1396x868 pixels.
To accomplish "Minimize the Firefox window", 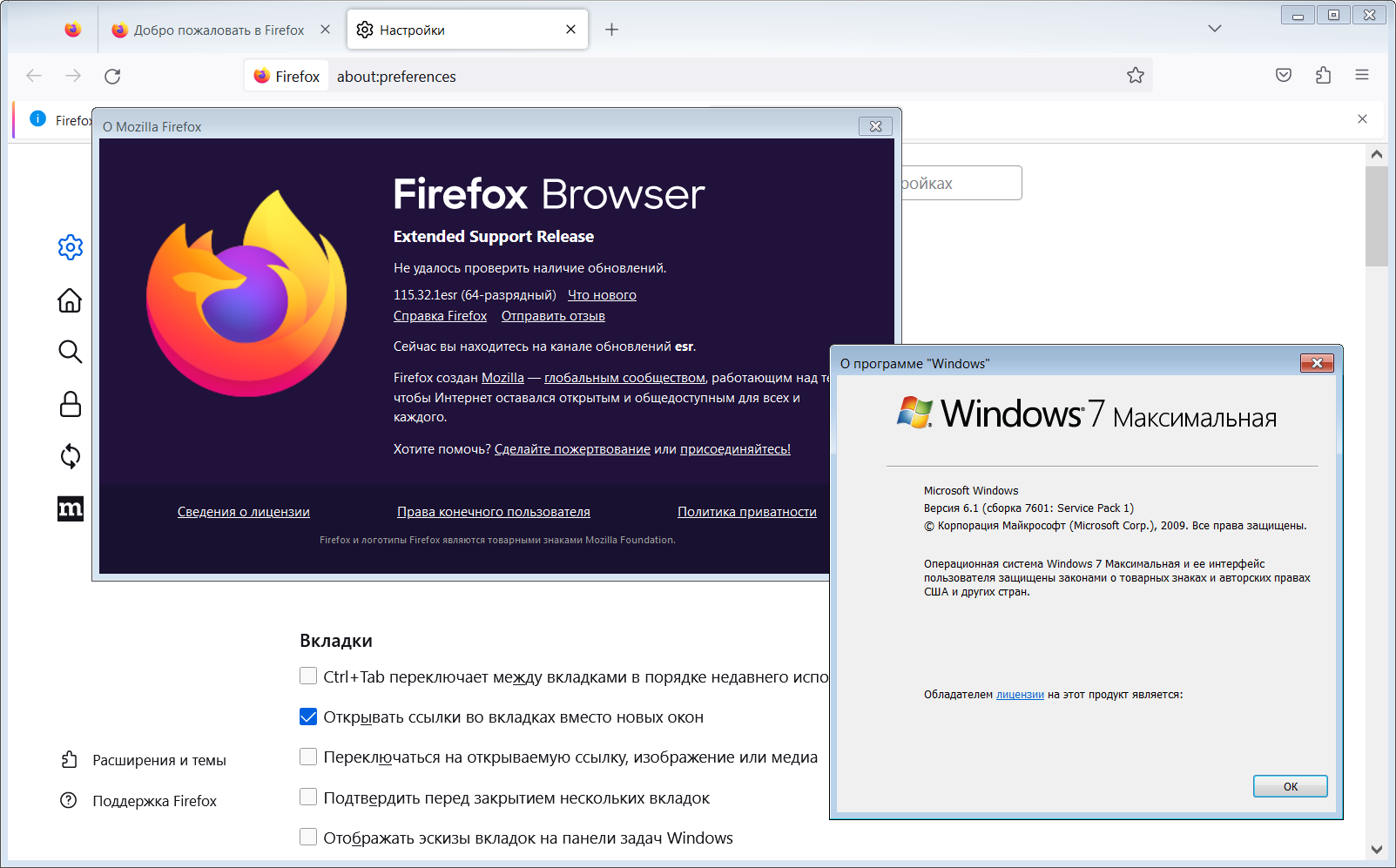I will point(1298,15).
